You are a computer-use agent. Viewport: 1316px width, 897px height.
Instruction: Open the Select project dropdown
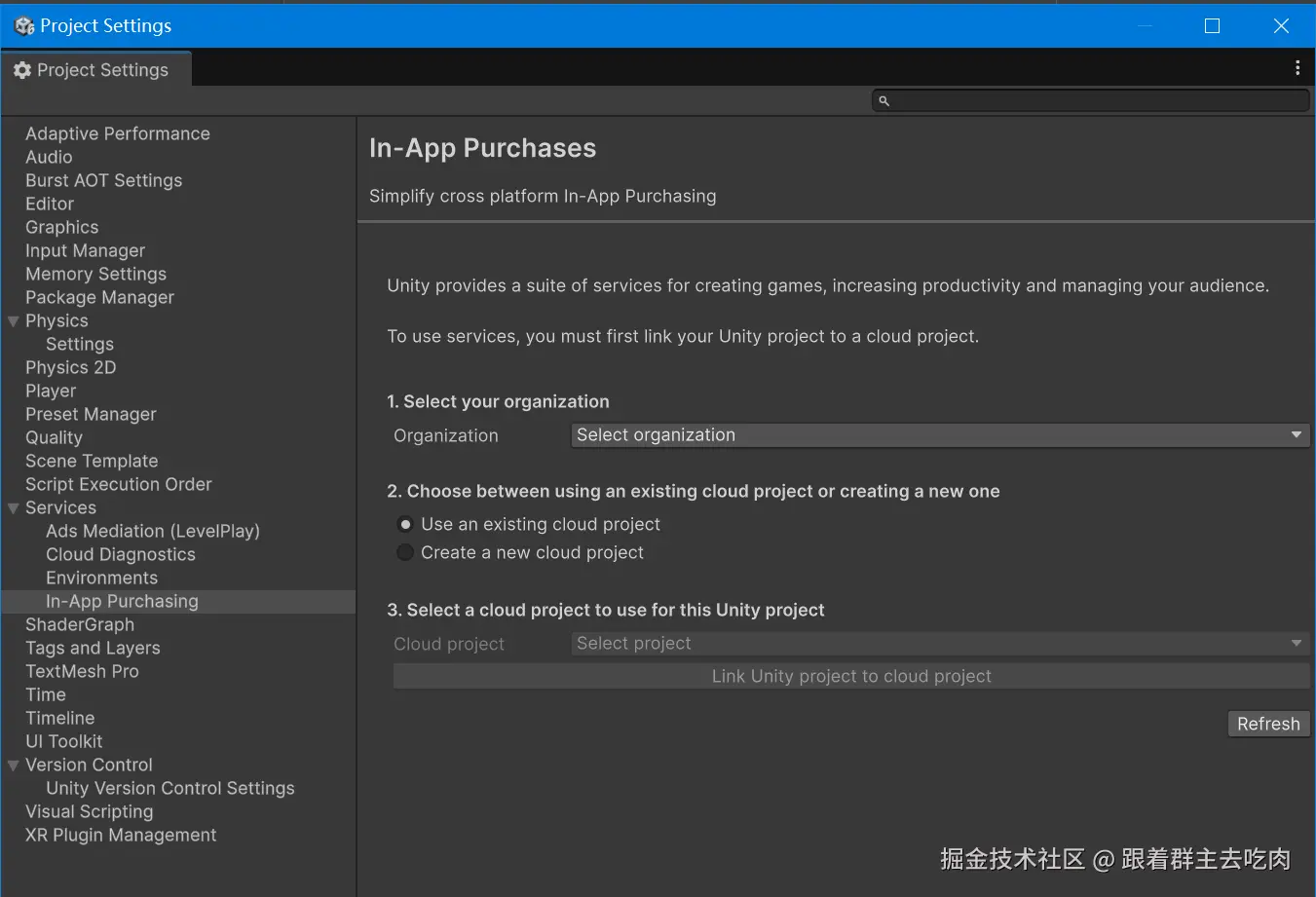pos(939,644)
